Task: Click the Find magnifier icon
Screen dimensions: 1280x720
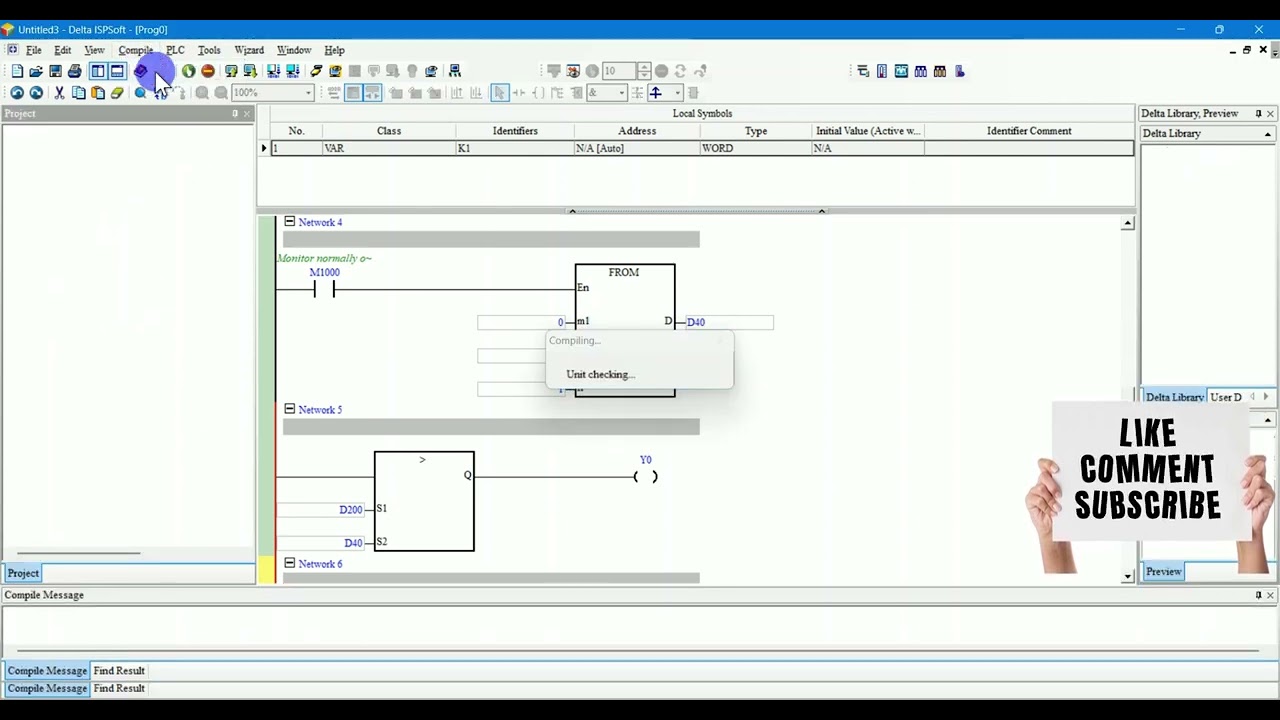Action: coord(141,93)
